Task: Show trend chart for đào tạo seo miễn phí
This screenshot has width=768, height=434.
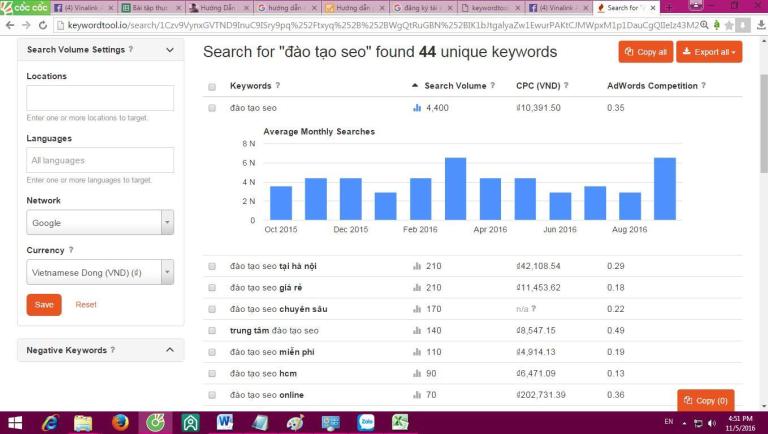Action: [417, 352]
